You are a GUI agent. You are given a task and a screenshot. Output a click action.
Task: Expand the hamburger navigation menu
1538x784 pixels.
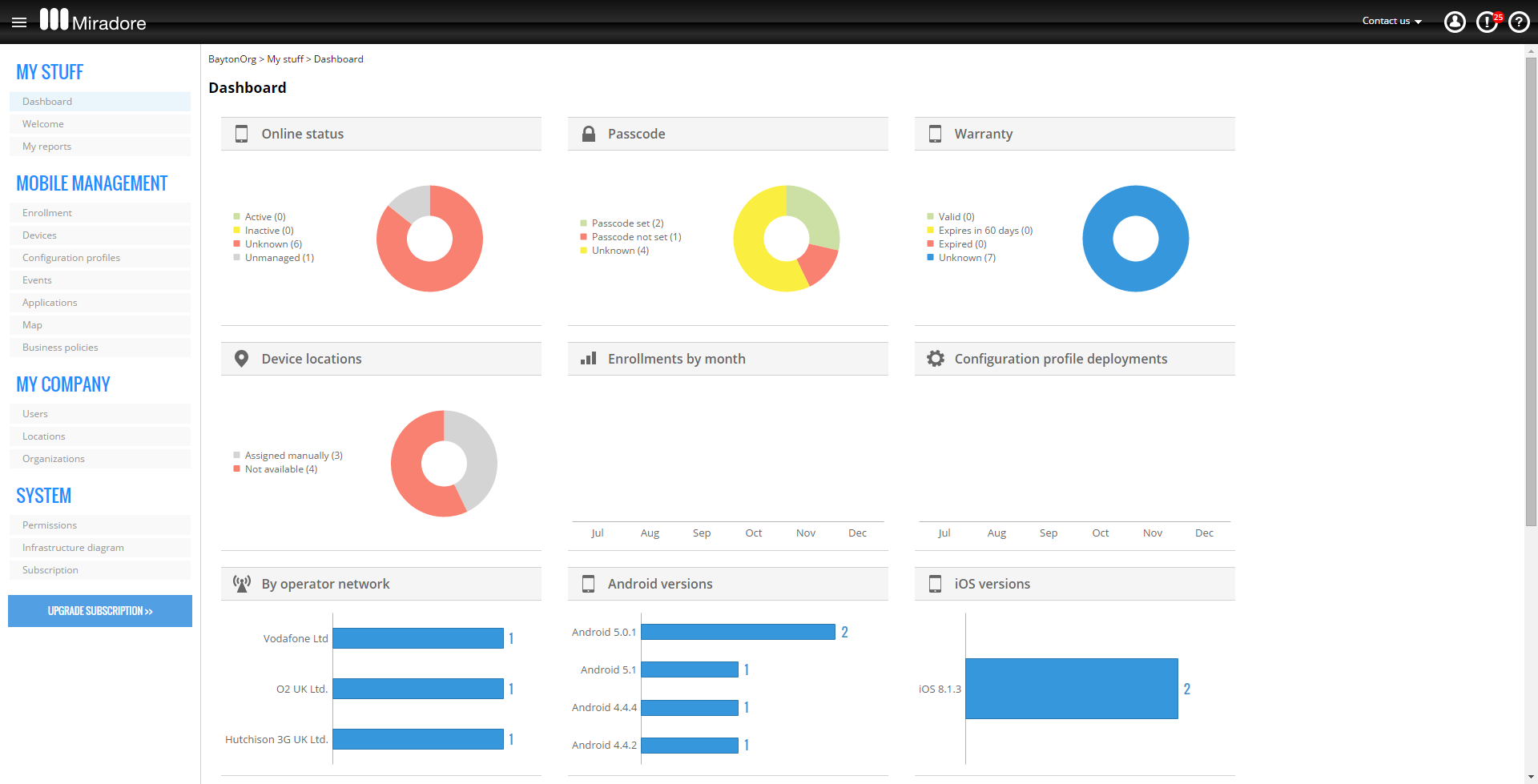(19, 22)
